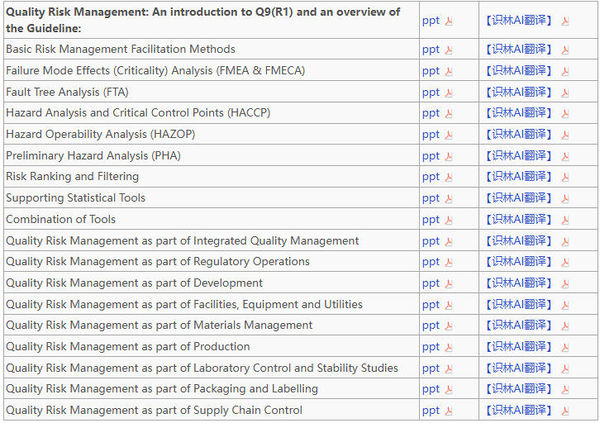Open ppt link for Development row
Screen dimensions: 600x423
[x=430, y=283]
